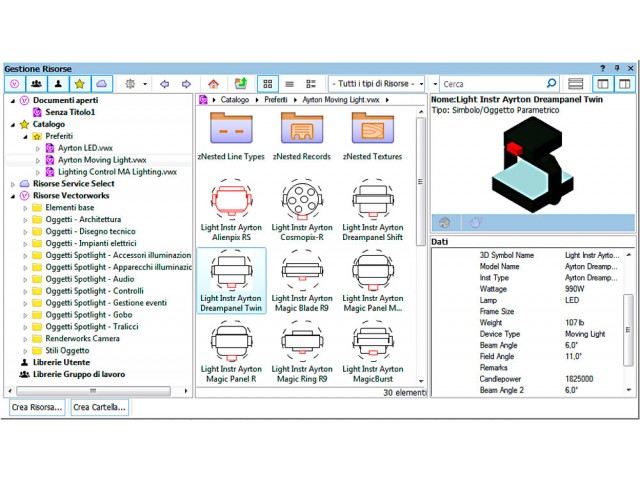Open search options dropdown arrow
This screenshot has width=640, height=480.
(435, 84)
